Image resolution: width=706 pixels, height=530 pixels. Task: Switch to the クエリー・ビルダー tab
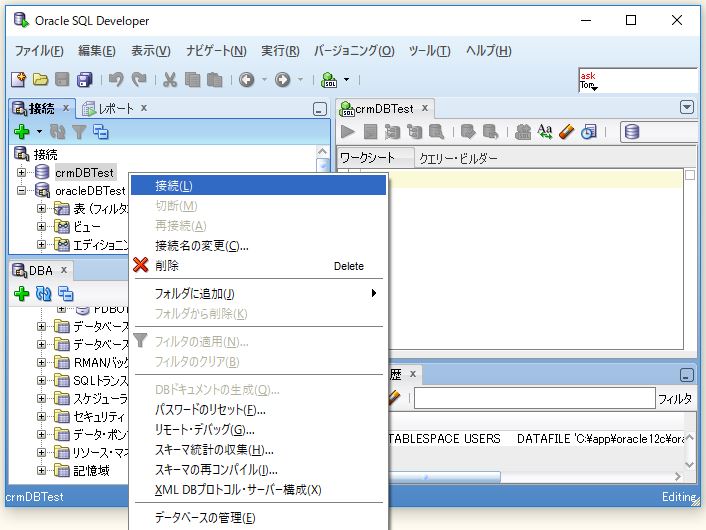tap(458, 158)
